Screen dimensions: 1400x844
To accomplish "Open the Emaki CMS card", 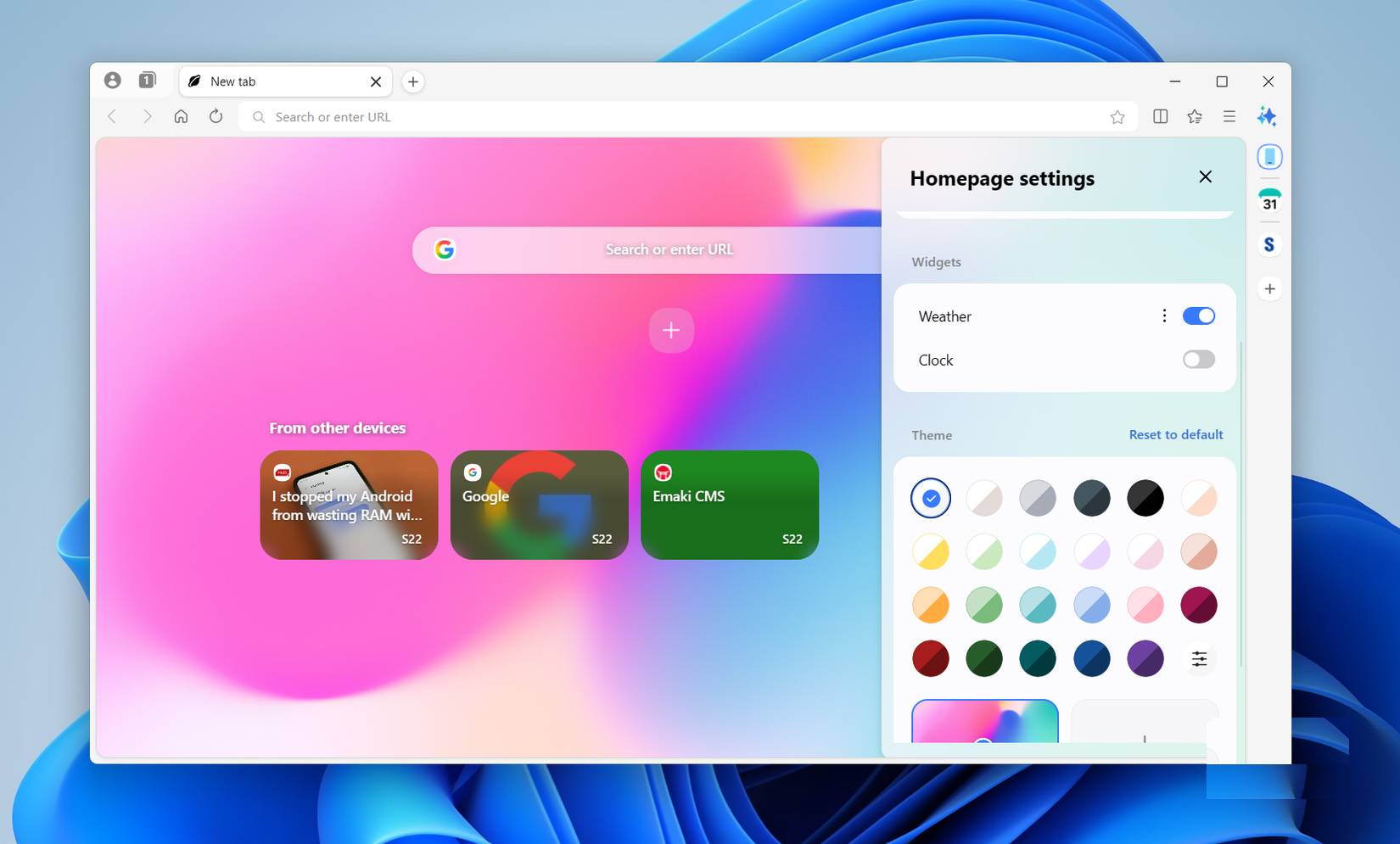I will click(730, 505).
